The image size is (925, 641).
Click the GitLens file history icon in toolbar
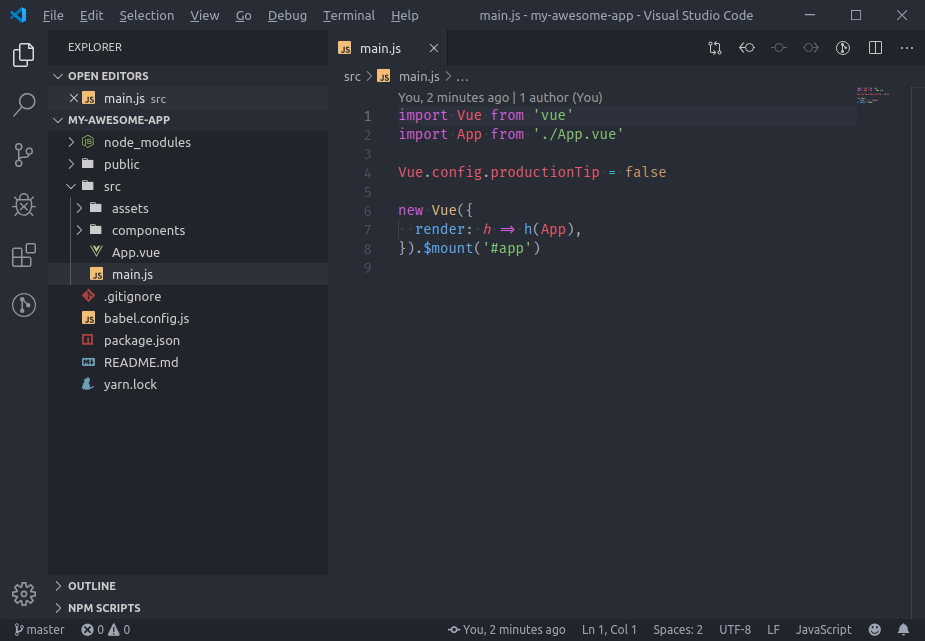tap(843, 48)
